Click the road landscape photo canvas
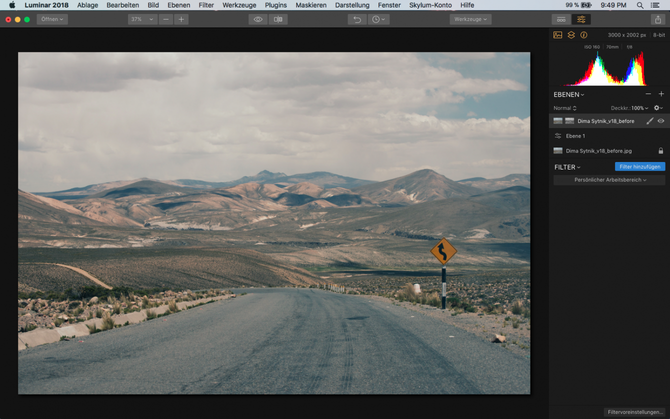Screen dimensions: 670x419 274,223
